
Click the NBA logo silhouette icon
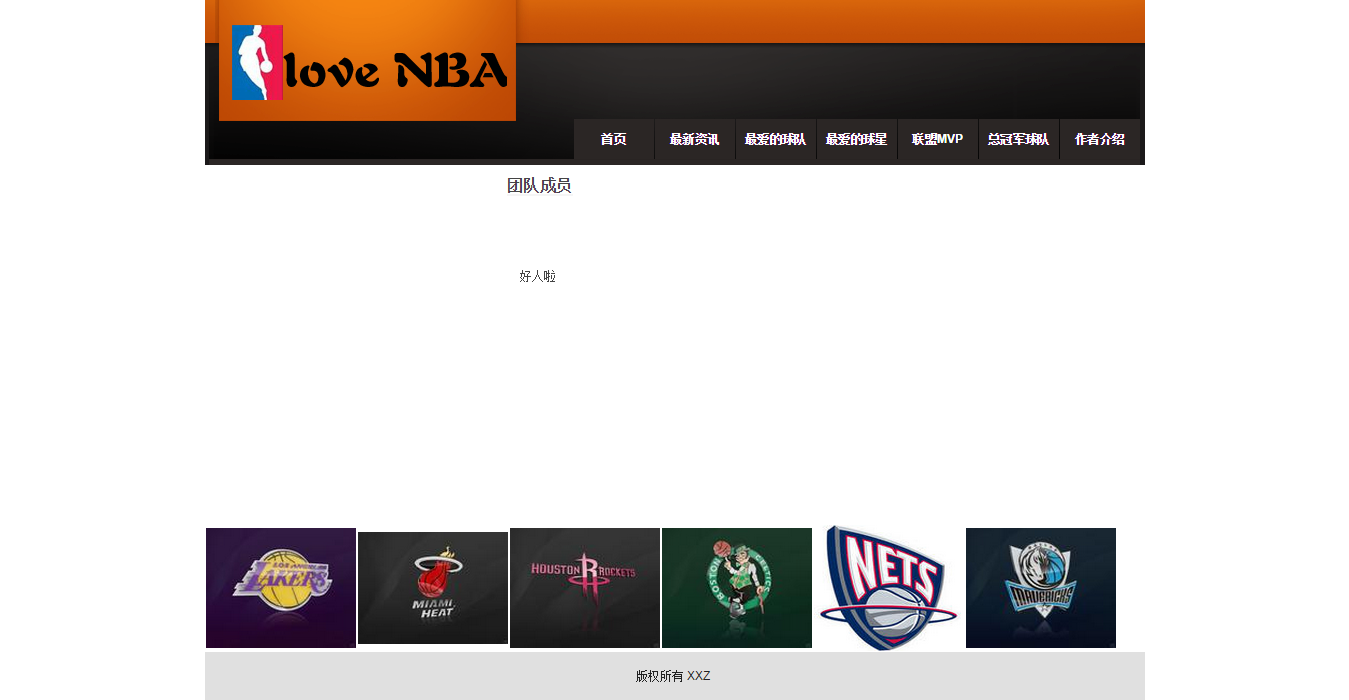click(x=257, y=63)
